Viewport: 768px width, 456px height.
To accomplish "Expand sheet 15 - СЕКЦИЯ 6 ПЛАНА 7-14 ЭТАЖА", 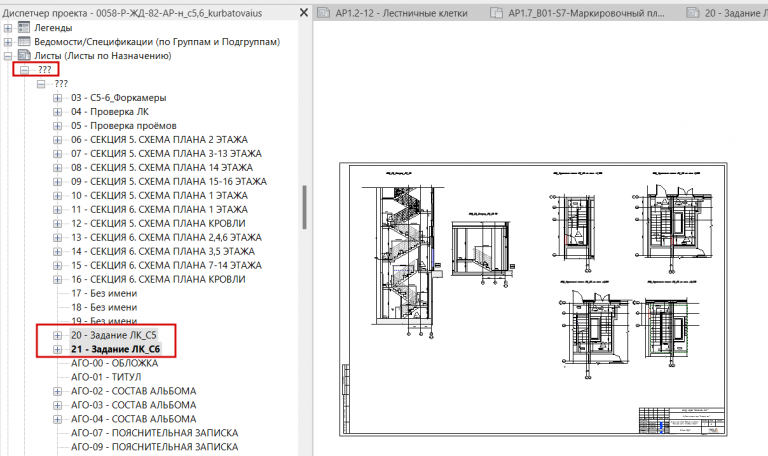I will coord(58,265).
